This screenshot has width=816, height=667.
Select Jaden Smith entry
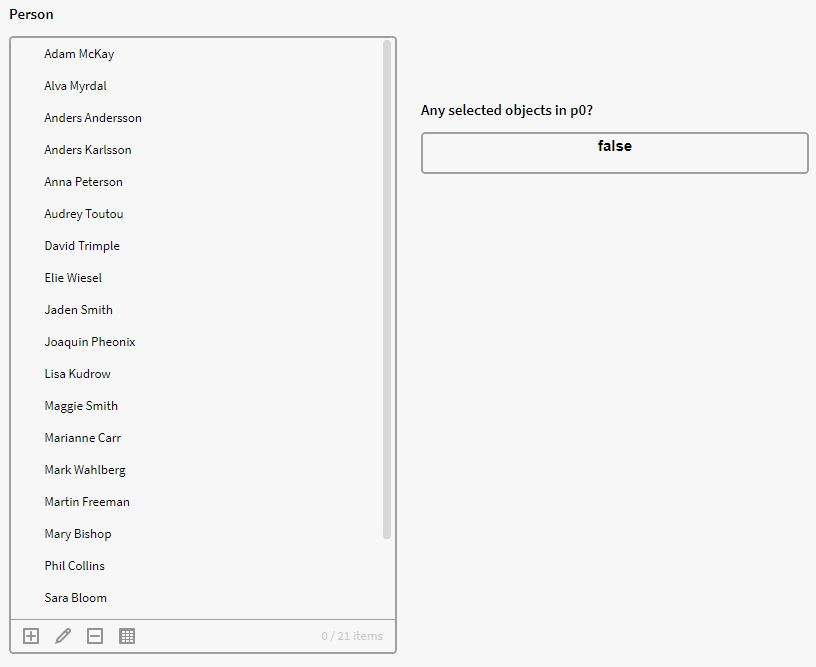pyautogui.click(x=78, y=310)
